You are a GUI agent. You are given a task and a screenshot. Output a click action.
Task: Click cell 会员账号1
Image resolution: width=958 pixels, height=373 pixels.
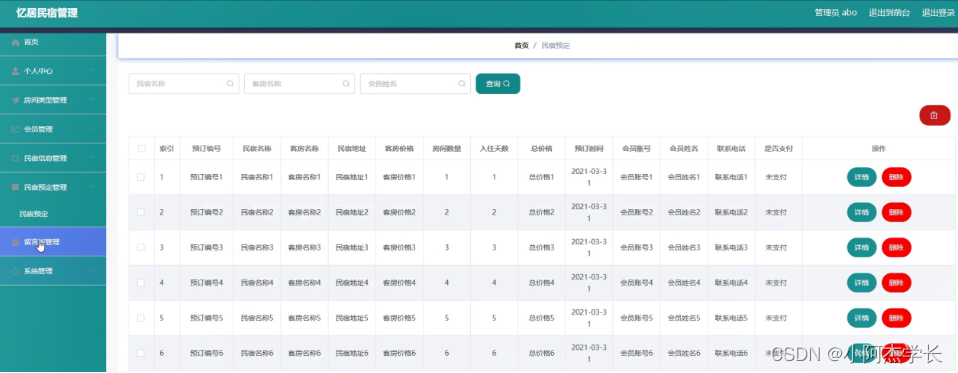point(637,177)
